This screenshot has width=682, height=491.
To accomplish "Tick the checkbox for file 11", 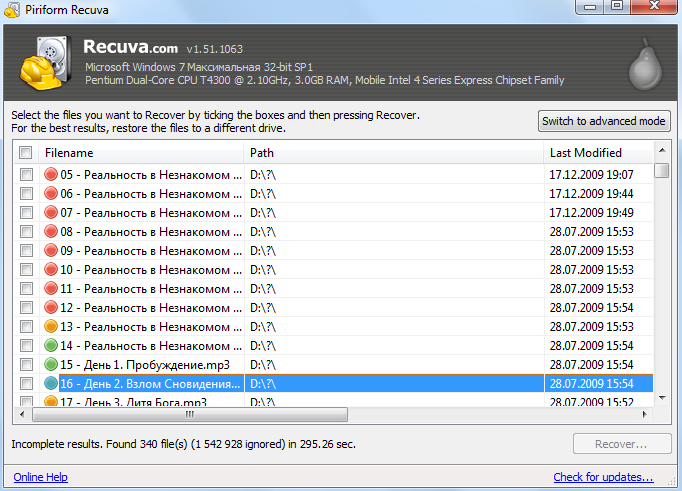I will 27,288.
